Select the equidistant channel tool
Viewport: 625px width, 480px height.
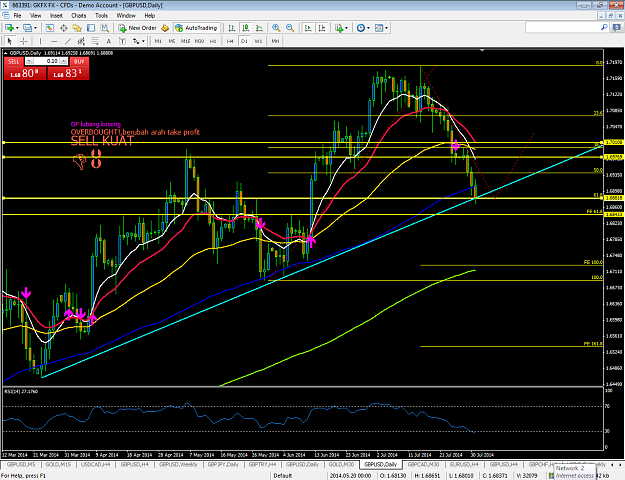(x=81, y=41)
